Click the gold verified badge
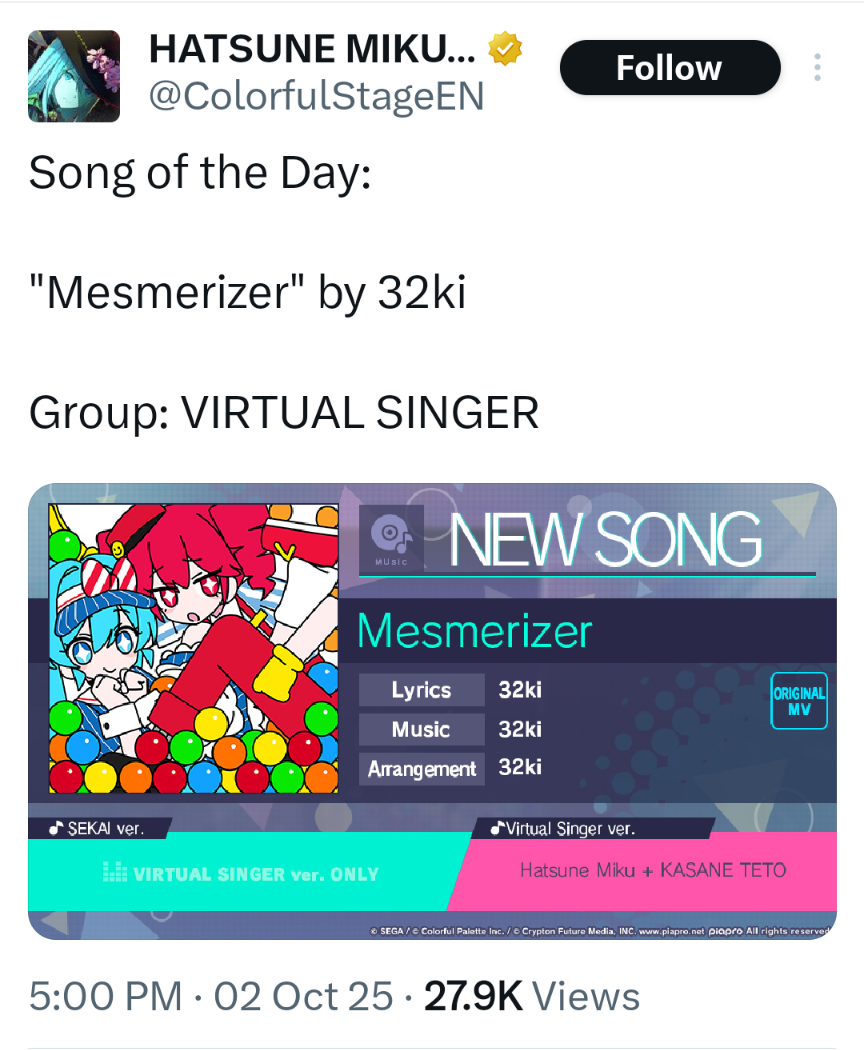 coord(504,49)
